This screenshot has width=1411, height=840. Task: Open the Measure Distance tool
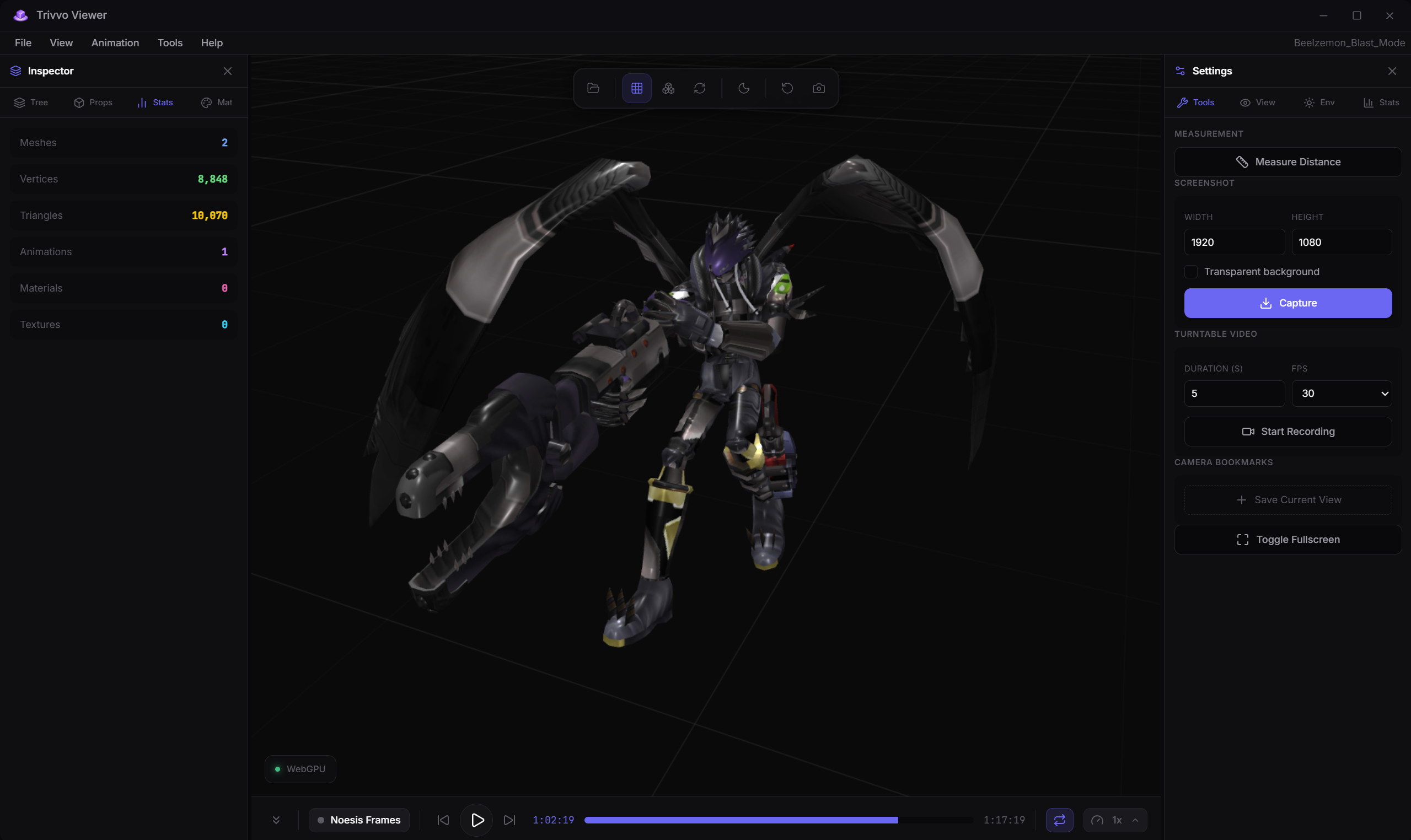pos(1287,161)
